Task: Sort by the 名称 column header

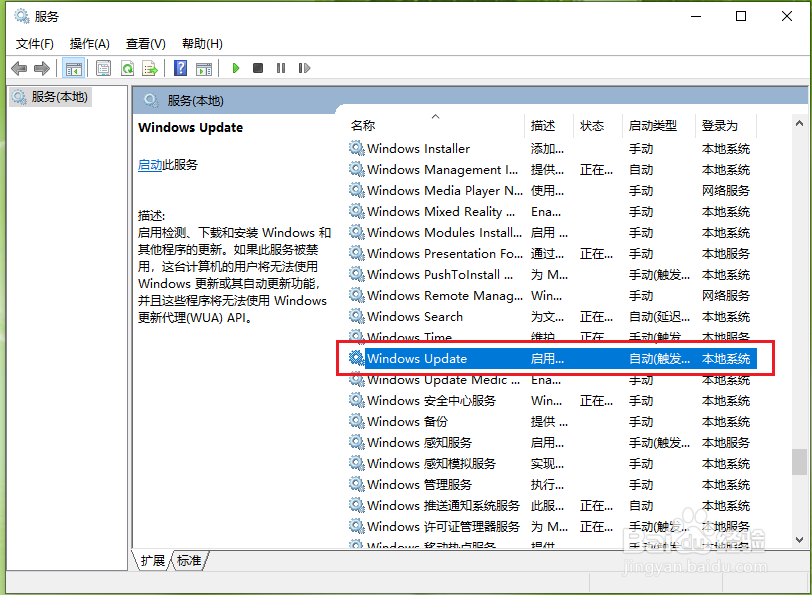Action: tap(436, 125)
